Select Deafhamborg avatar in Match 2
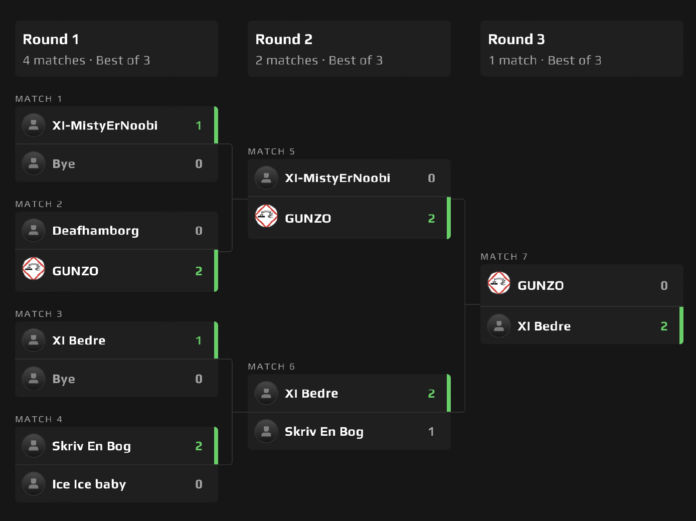Viewport: 696px width, 521px height. 34,230
